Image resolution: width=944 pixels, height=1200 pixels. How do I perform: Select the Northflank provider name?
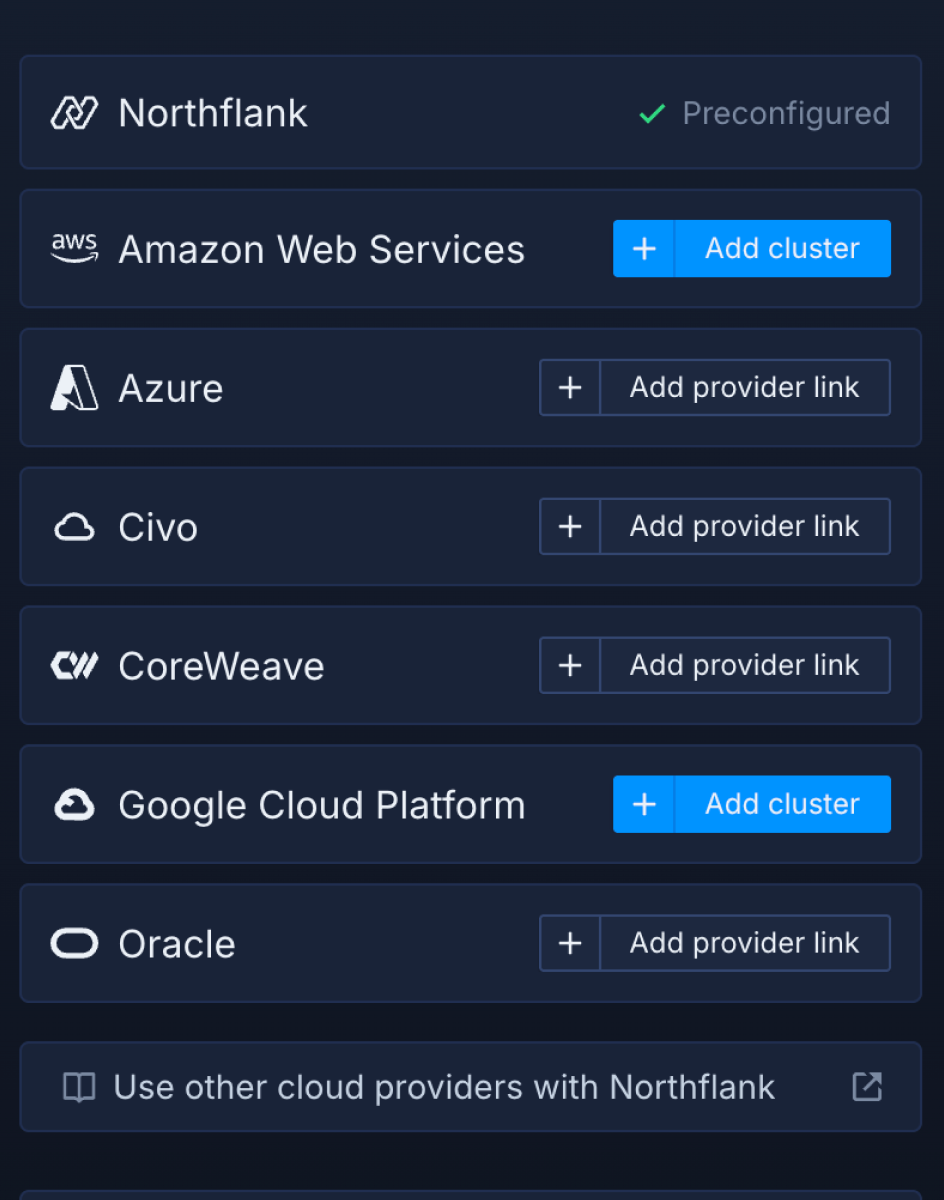pyautogui.click(x=213, y=113)
